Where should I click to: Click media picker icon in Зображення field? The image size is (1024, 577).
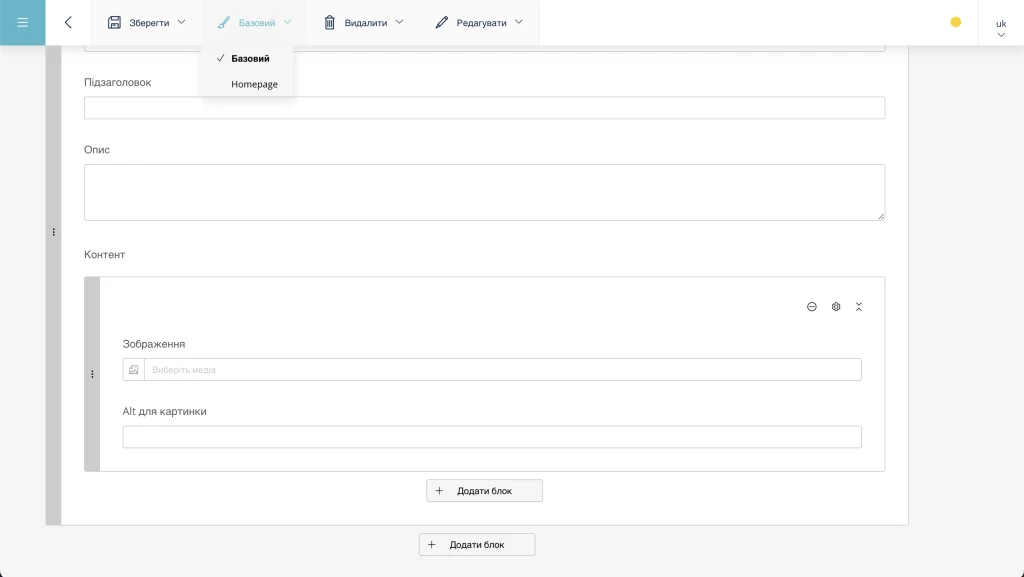134,369
